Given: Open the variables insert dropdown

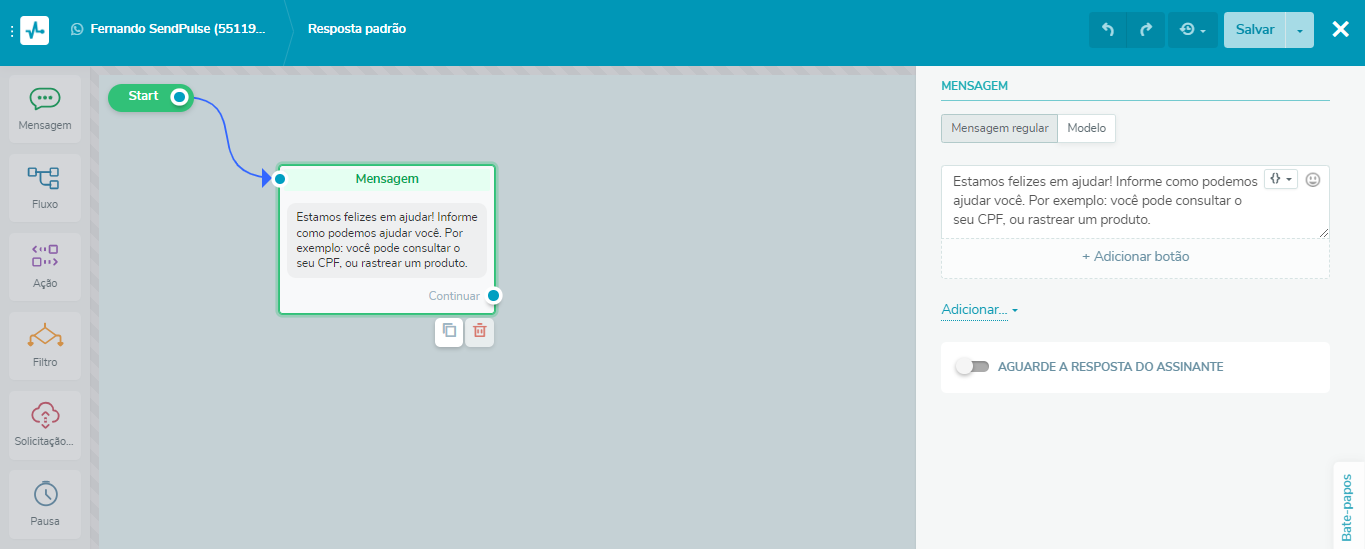Looking at the screenshot, I should (x=1280, y=179).
